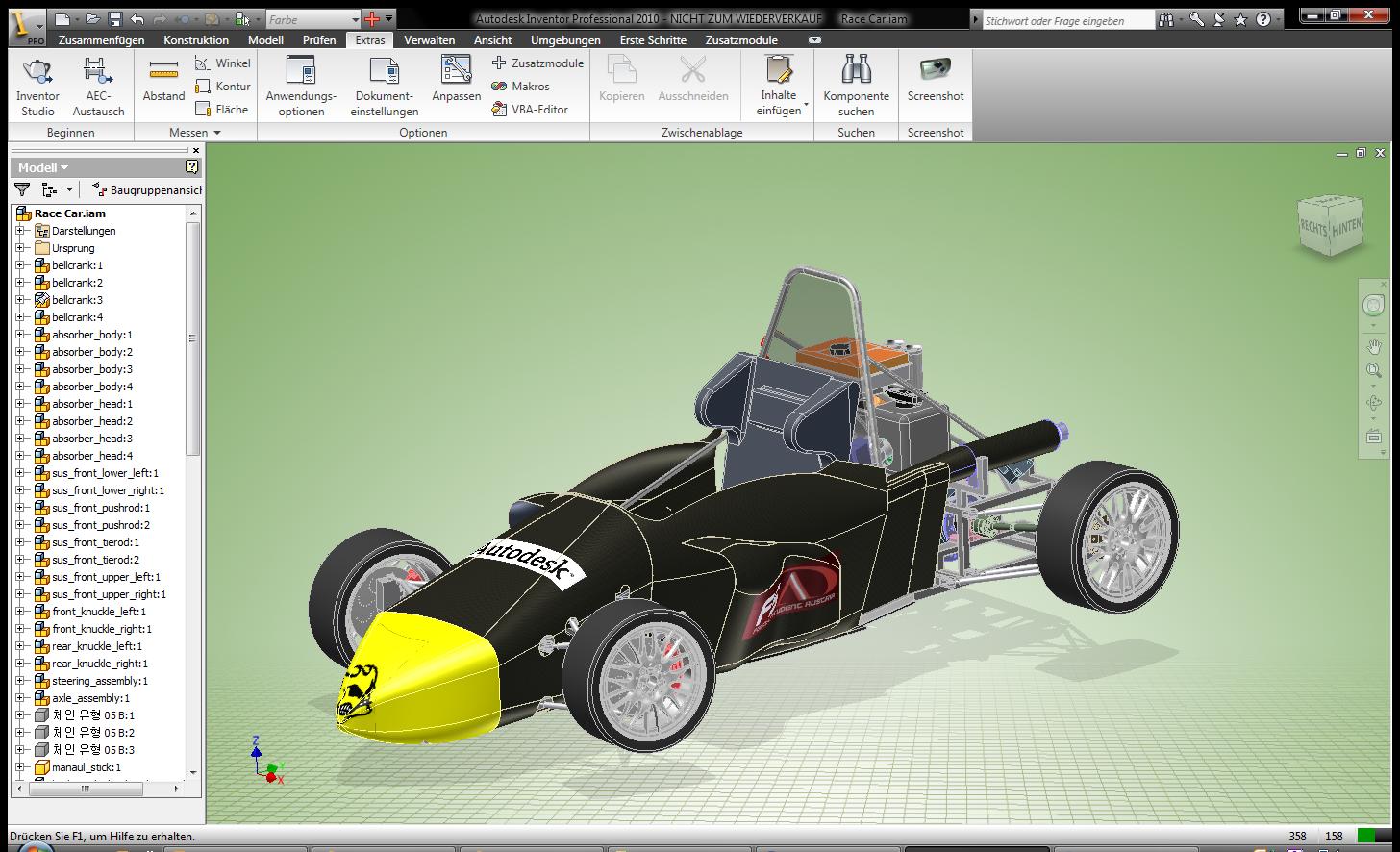Expand the bellcrank:1 node
This screenshot has width=1400, height=852.
(x=19, y=265)
